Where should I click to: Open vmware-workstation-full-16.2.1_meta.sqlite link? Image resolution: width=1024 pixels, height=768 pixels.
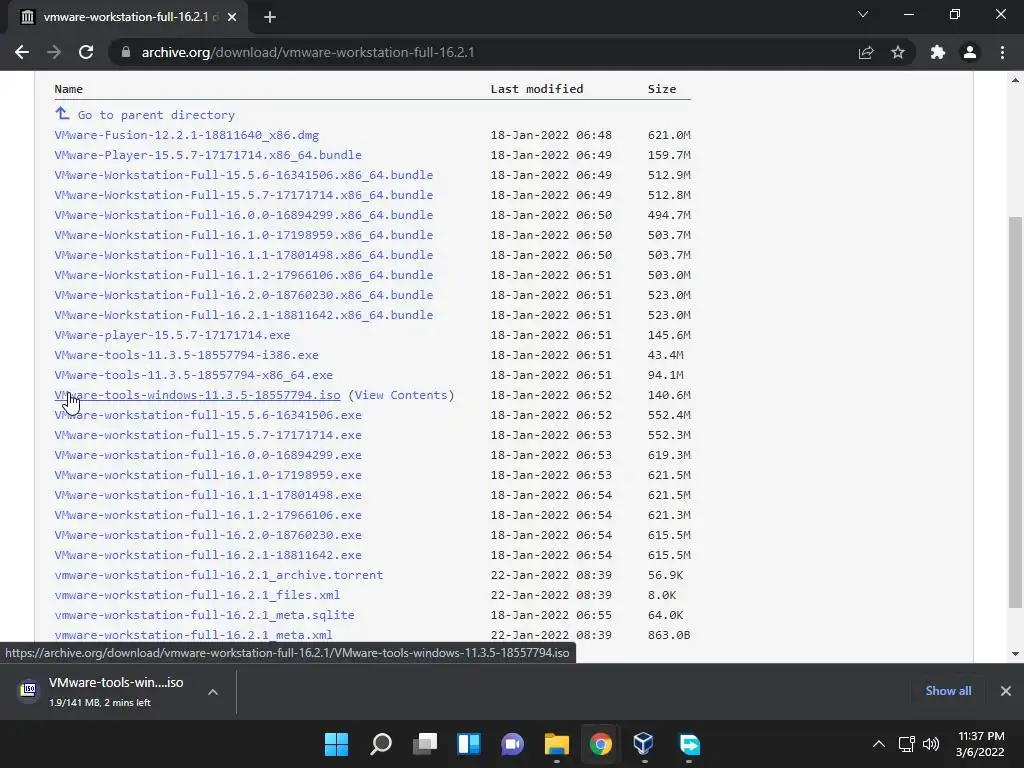[x=204, y=615]
